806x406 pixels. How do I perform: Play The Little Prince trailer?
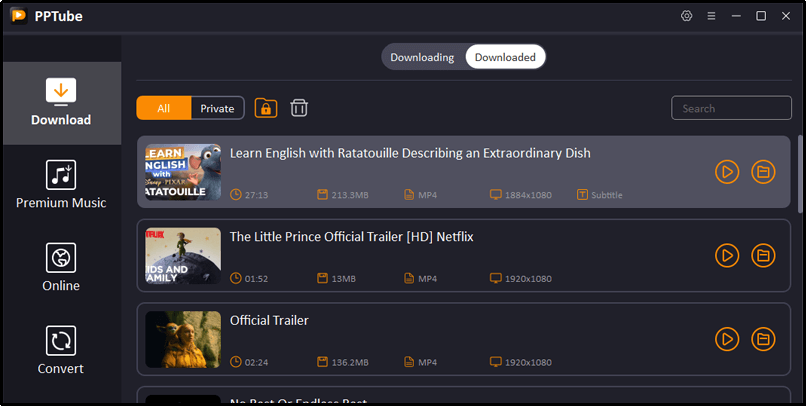727,255
